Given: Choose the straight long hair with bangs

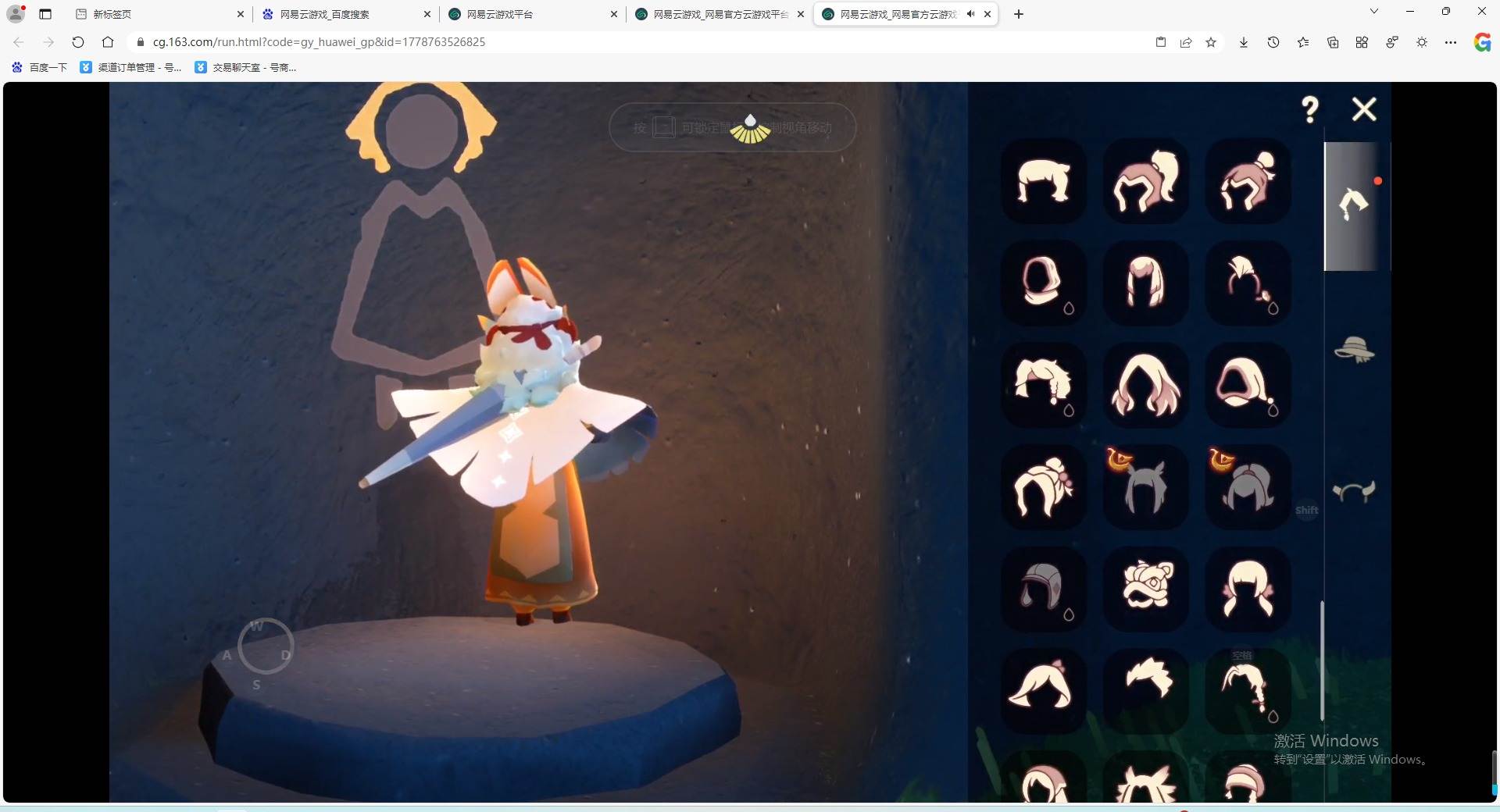Looking at the screenshot, I should [1145, 283].
